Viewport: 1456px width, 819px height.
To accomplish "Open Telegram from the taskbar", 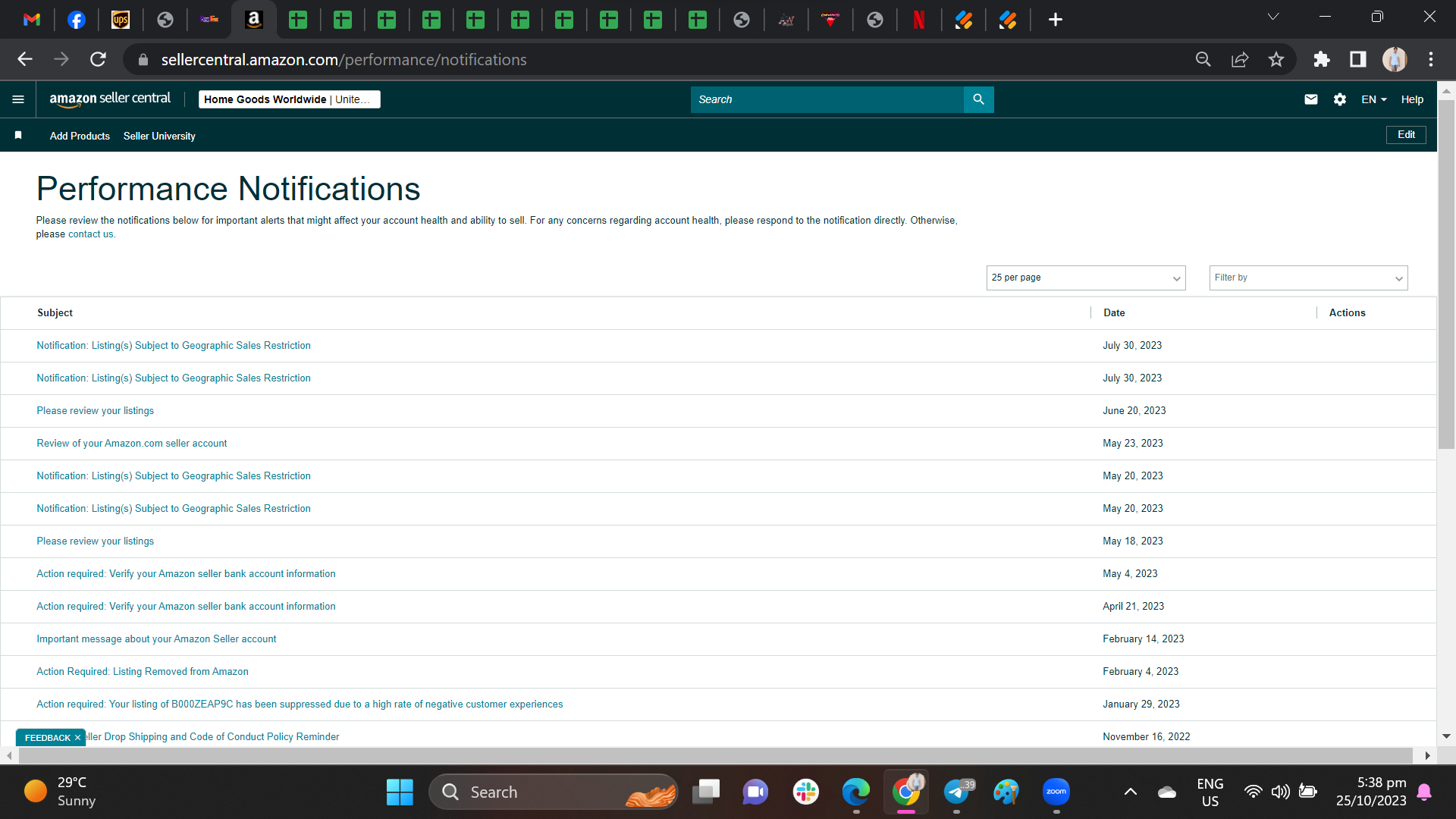I will coord(957,792).
